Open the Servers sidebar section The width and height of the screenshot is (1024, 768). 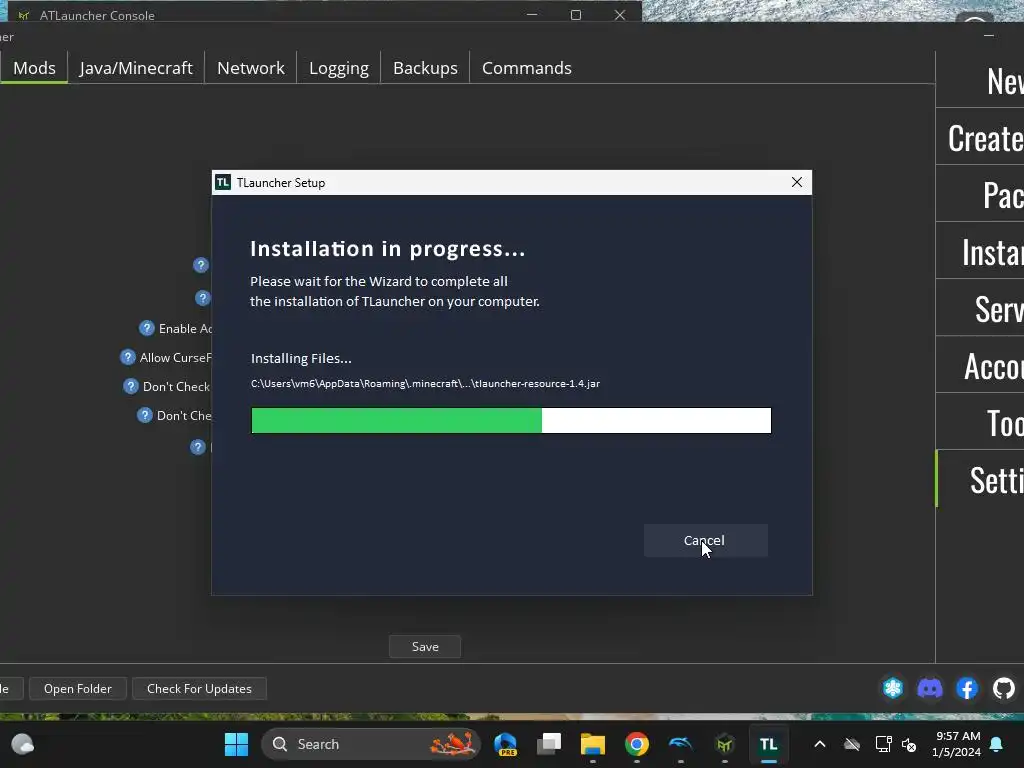pyautogui.click(x=980, y=308)
